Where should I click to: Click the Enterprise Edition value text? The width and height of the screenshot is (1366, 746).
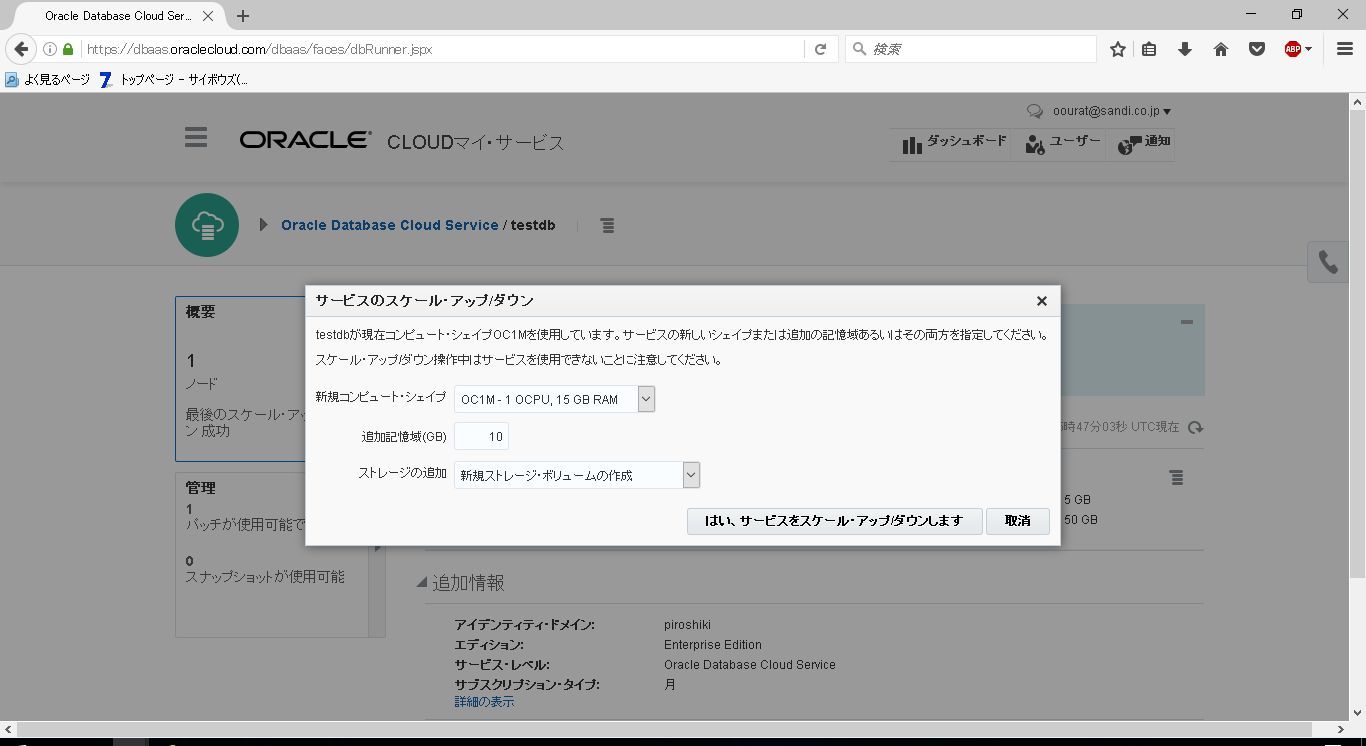coord(713,645)
